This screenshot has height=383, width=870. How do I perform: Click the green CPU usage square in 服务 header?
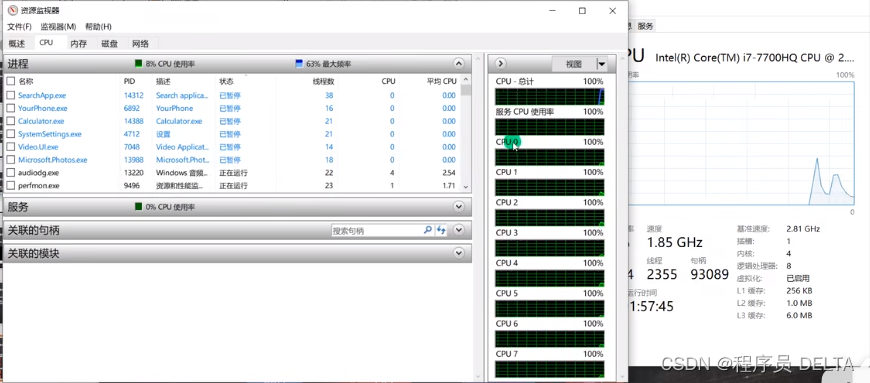(x=139, y=207)
